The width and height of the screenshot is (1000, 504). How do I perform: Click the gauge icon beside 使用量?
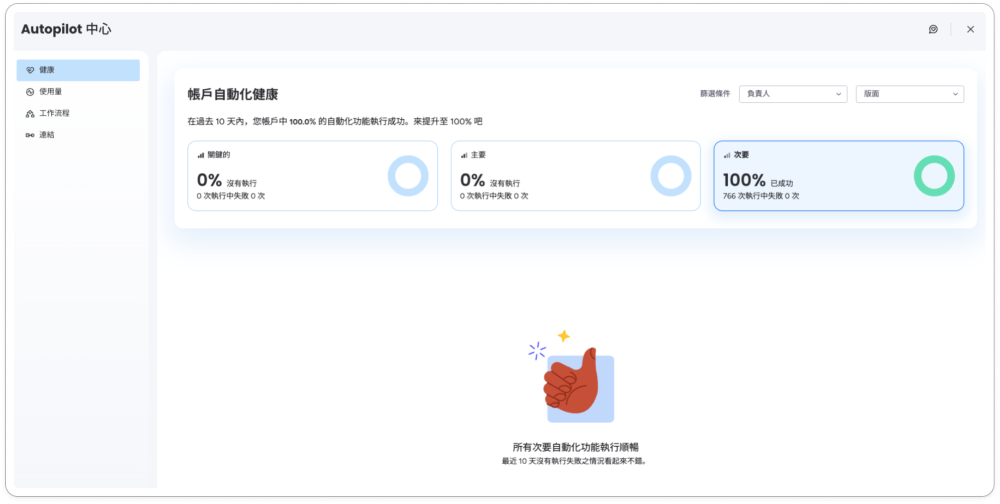tap(30, 92)
